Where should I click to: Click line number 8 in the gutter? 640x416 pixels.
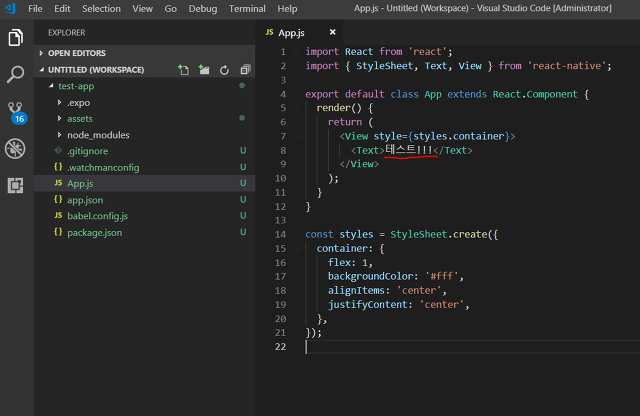[x=283, y=151]
